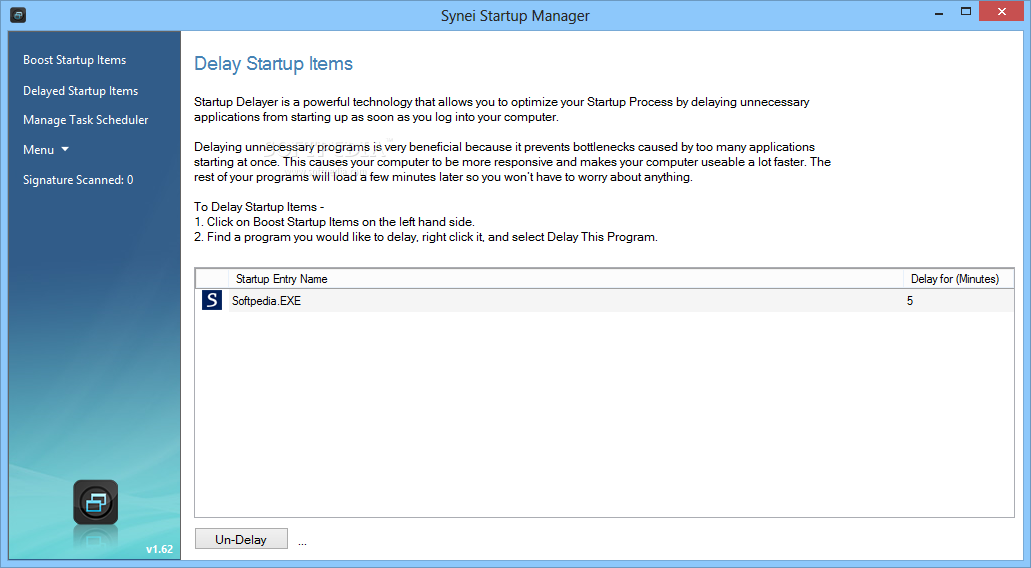The height and width of the screenshot is (568, 1031).
Task: Open Delayed Startup Items section
Action: (80, 91)
